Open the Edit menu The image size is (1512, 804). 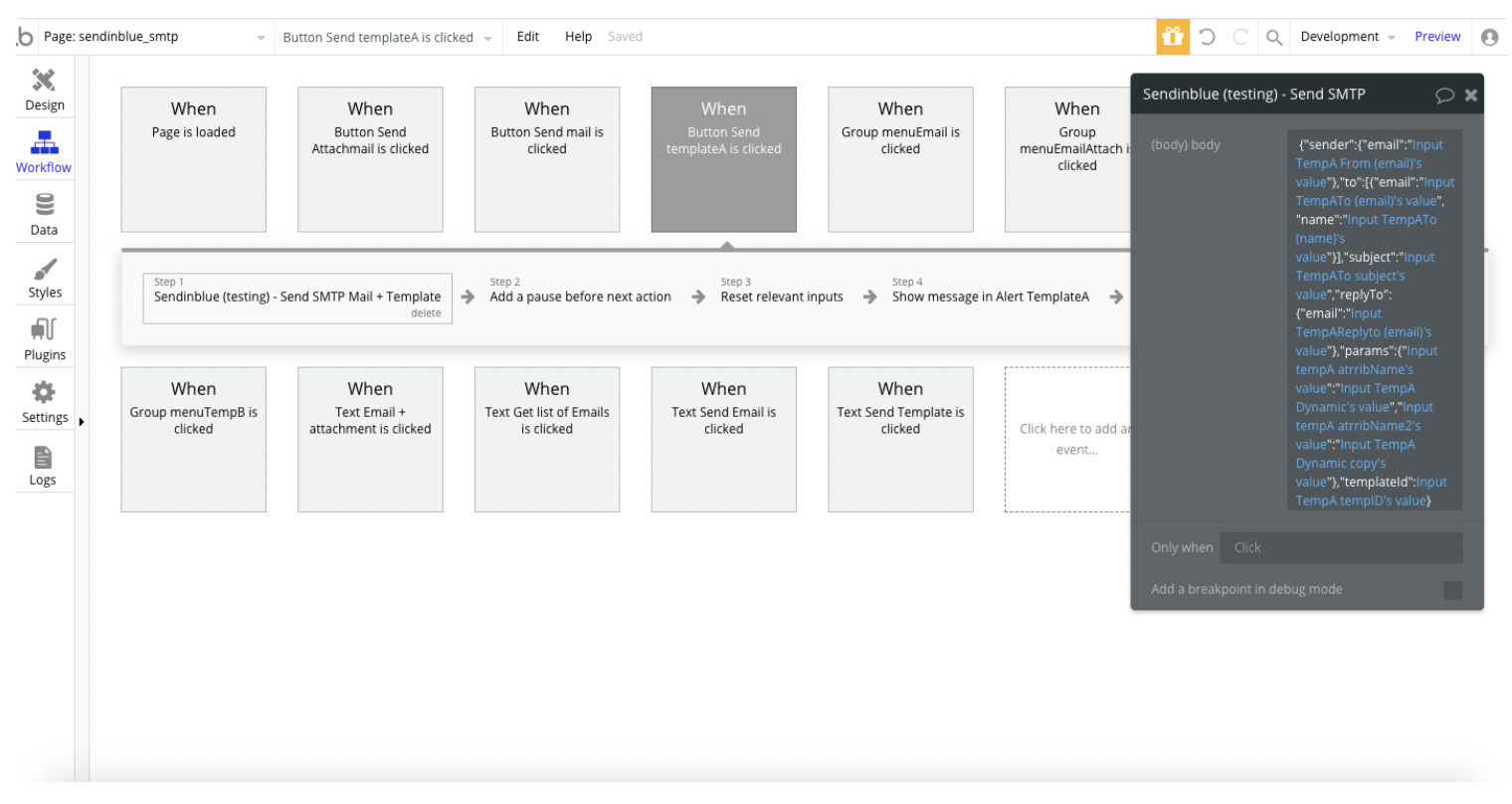[527, 37]
